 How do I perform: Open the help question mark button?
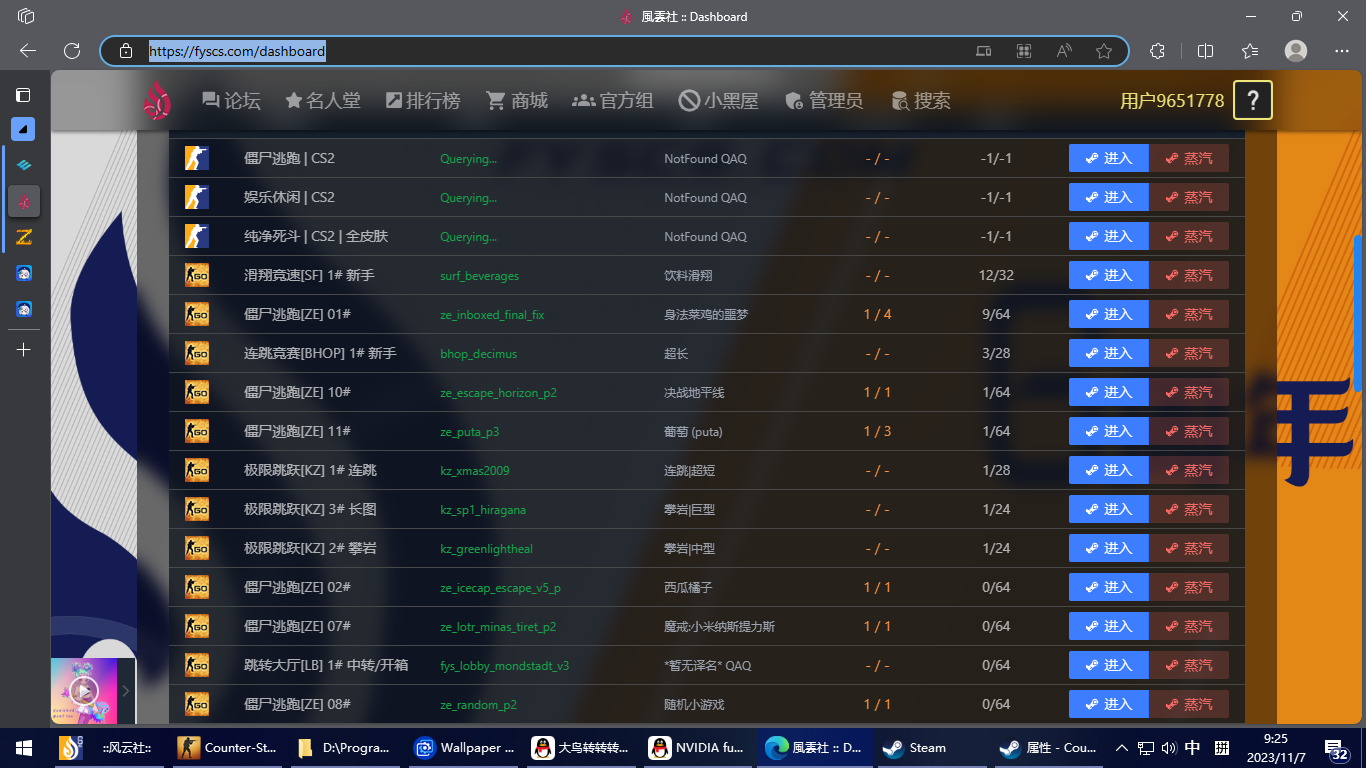click(1253, 100)
